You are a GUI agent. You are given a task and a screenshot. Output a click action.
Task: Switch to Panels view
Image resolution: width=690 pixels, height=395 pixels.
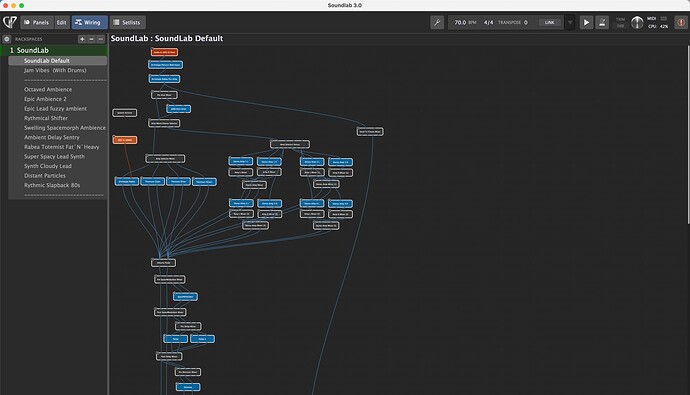(x=37, y=22)
